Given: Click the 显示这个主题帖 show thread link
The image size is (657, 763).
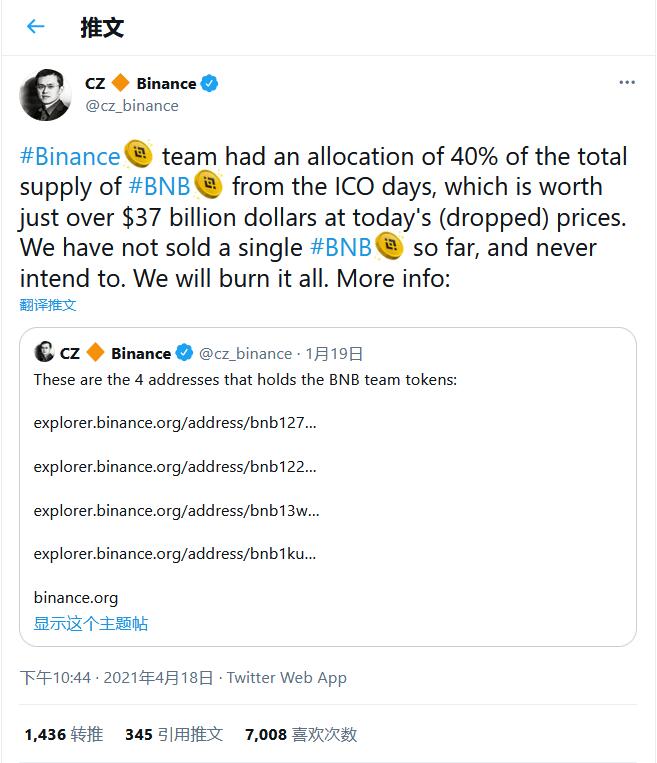Looking at the screenshot, I should pos(91,624).
